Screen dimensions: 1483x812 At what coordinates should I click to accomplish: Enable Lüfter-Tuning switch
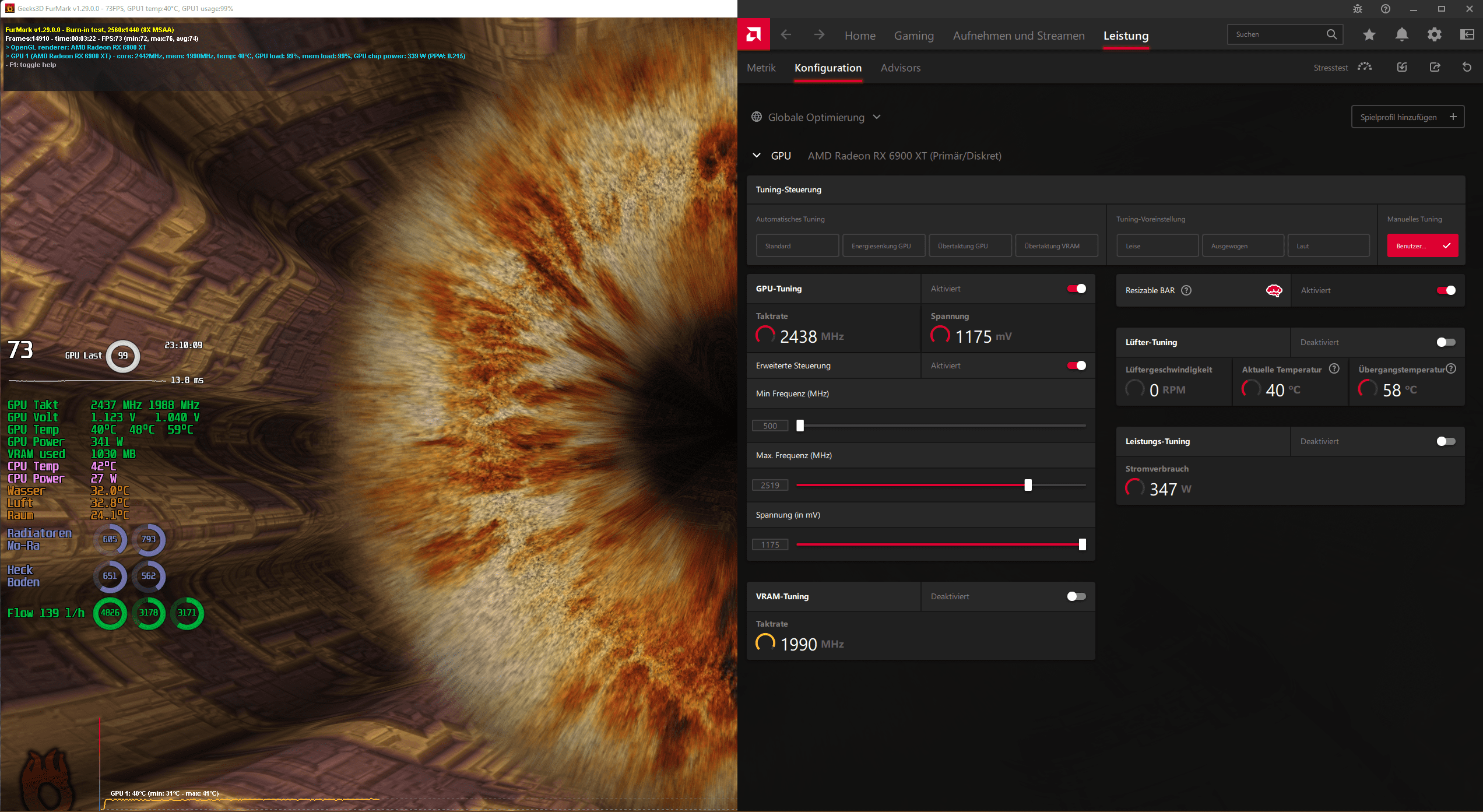click(x=1446, y=342)
